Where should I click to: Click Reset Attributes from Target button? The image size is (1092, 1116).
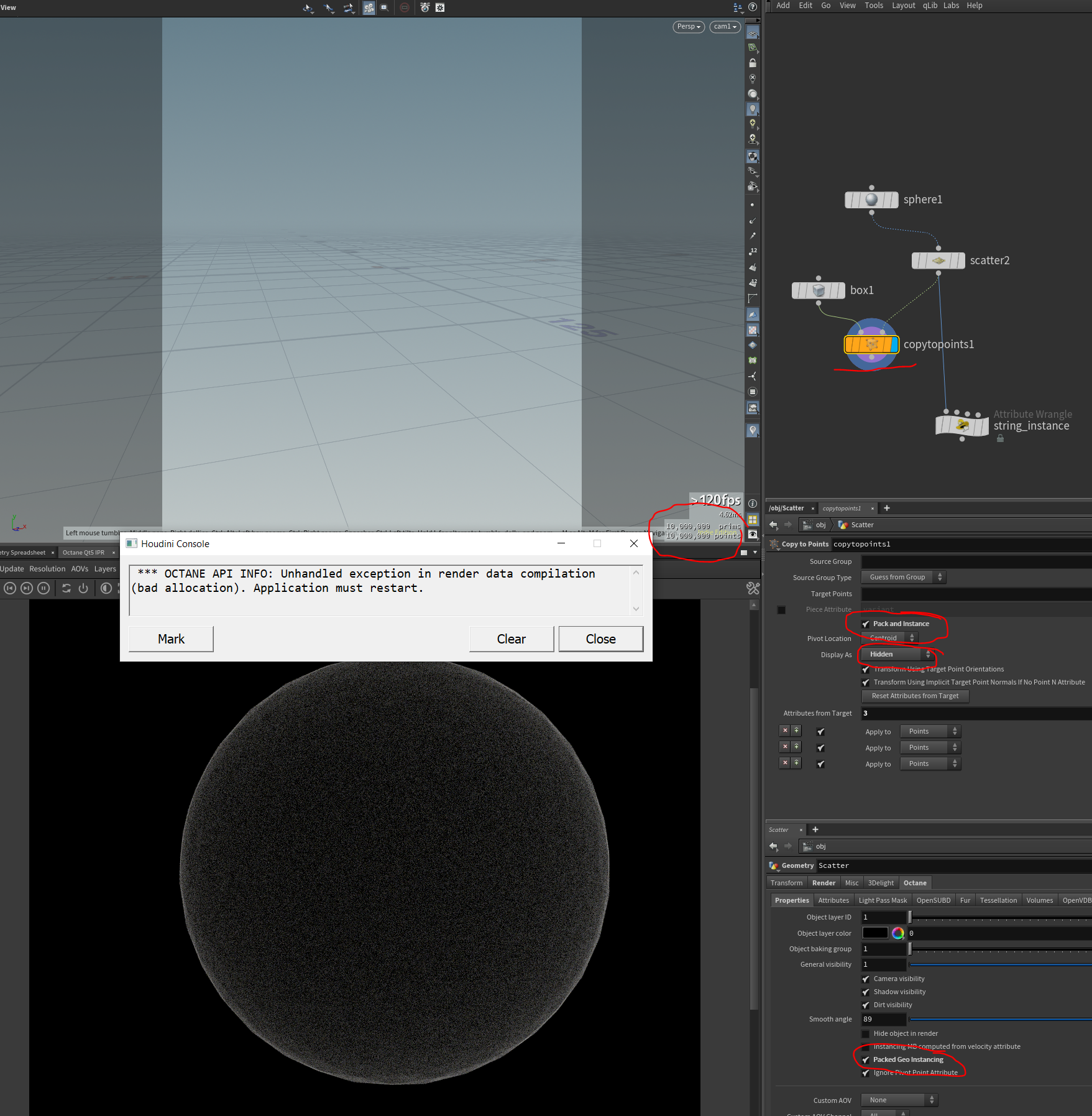click(915, 696)
